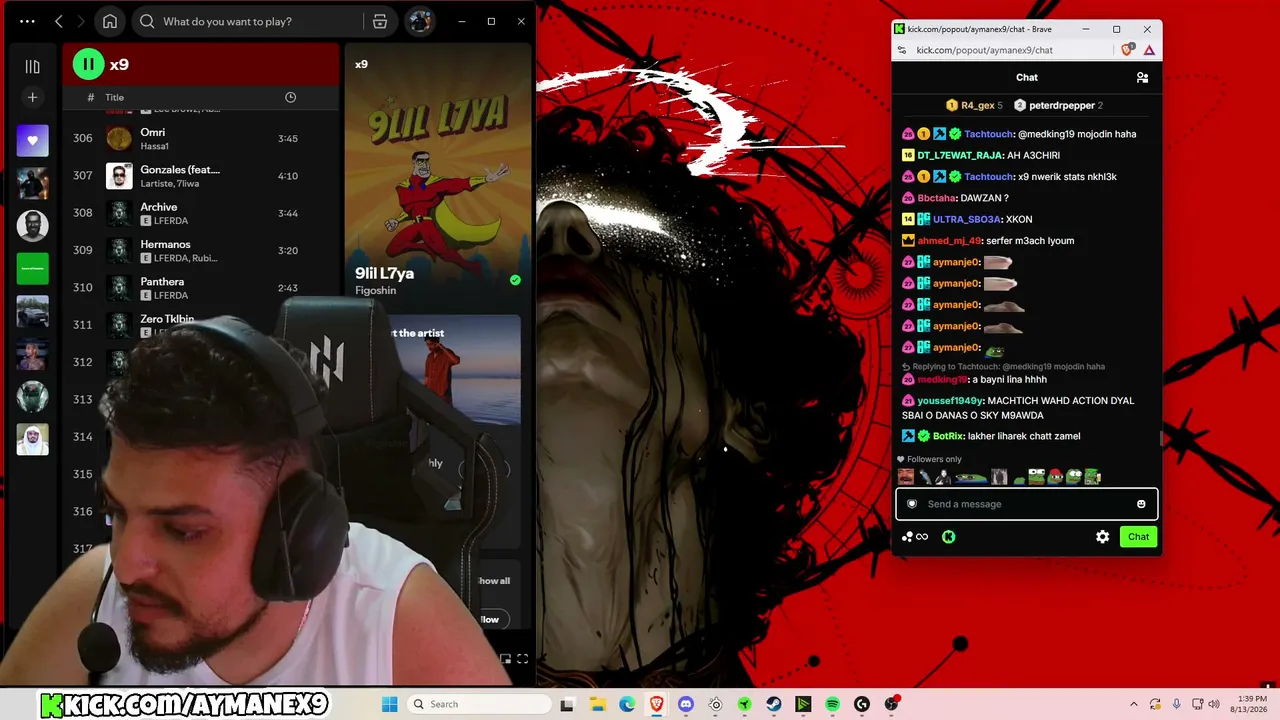Open Tachtouch's profile in stats message
Viewport: 1280px width, 720px height.
(989, 177)
